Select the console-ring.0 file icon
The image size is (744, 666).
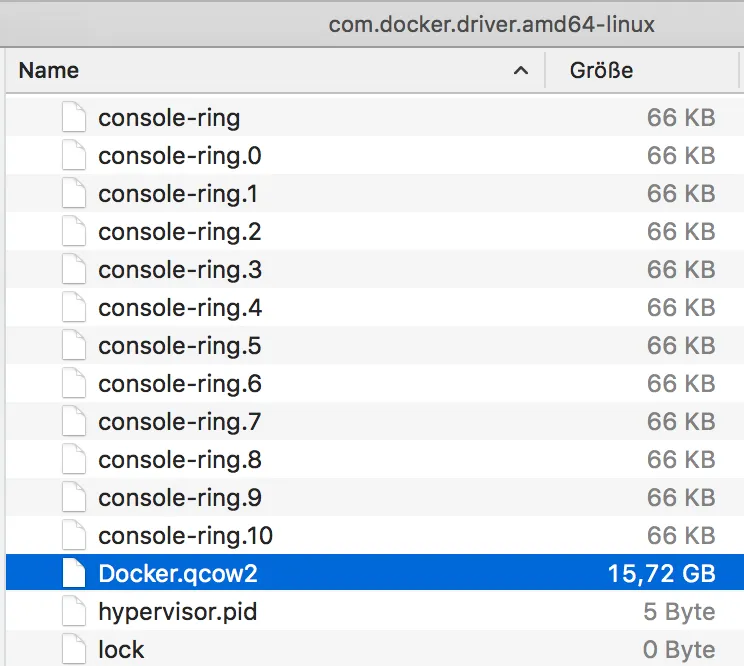click(74, 156)
